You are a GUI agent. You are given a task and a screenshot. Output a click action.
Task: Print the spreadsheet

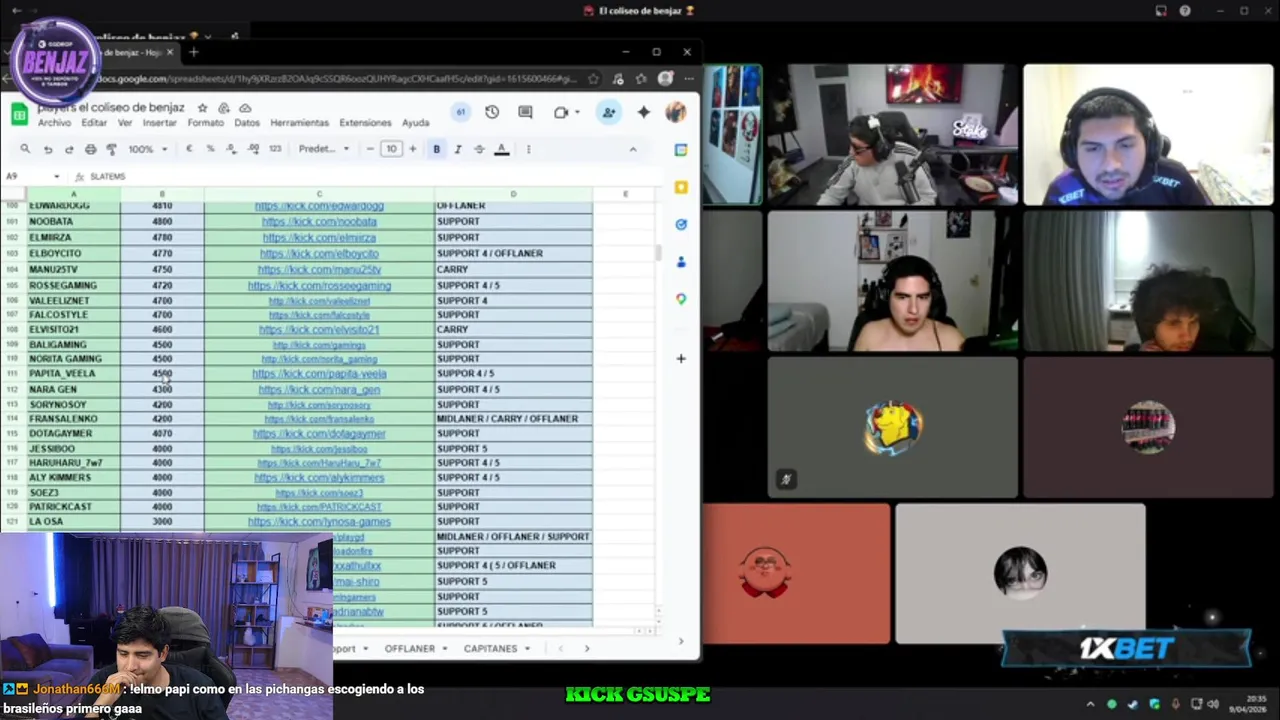click(x=90, y=149)
